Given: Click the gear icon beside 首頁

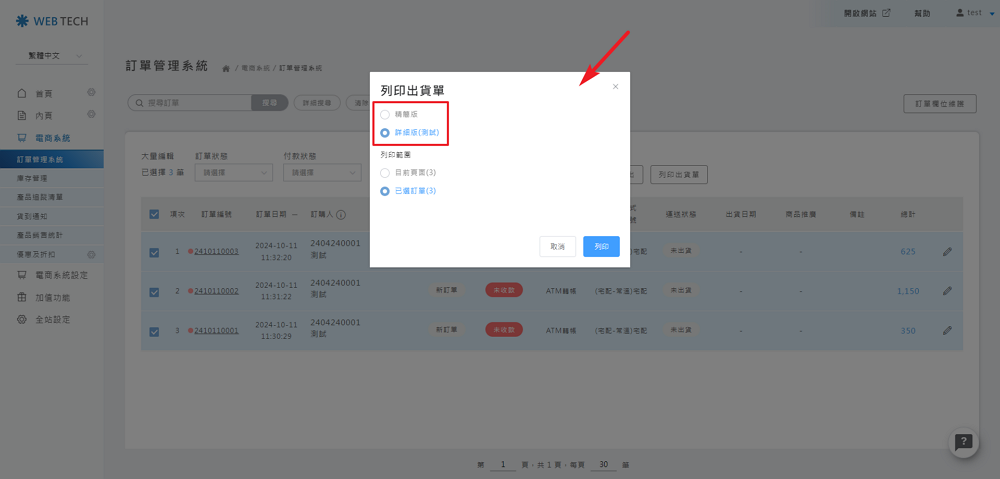Looking at the screenshot, I should click(91, 93).
